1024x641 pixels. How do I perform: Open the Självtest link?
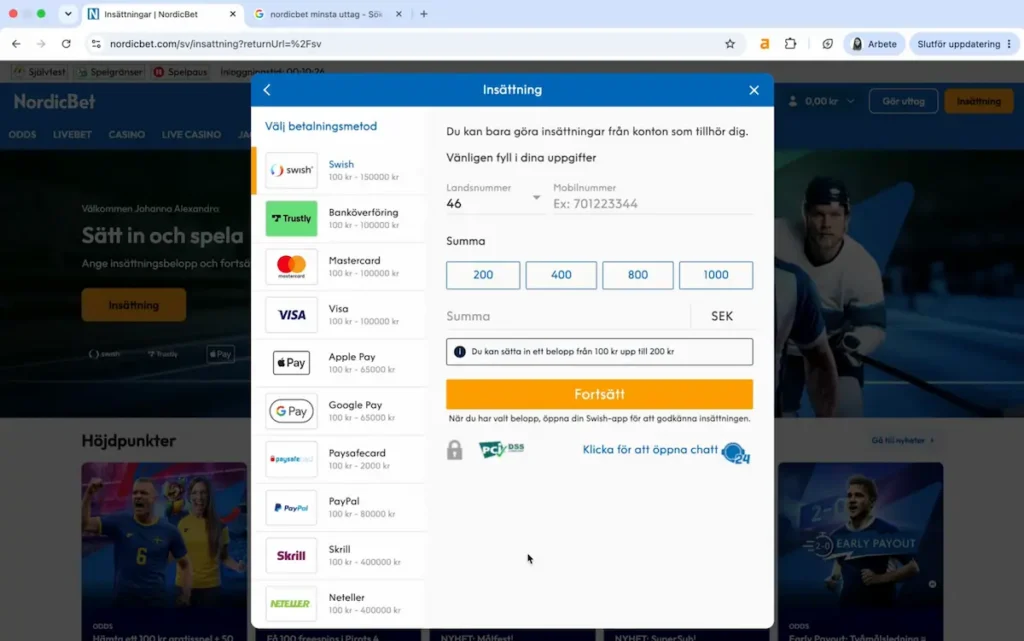[40, 72]
